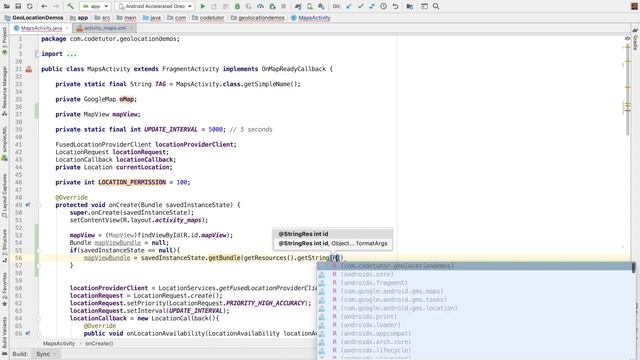This screenshot has width=640, height=360.
Task: Show Git history clock icon
Action: point(384,6)
